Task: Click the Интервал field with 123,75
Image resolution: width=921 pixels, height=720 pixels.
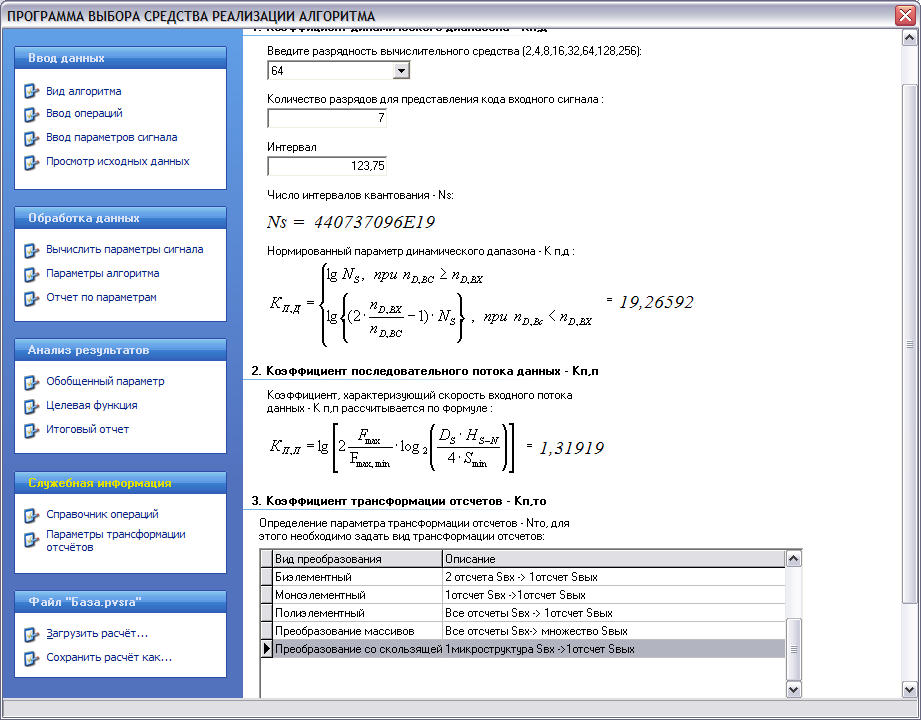Action: click(327, 166)
